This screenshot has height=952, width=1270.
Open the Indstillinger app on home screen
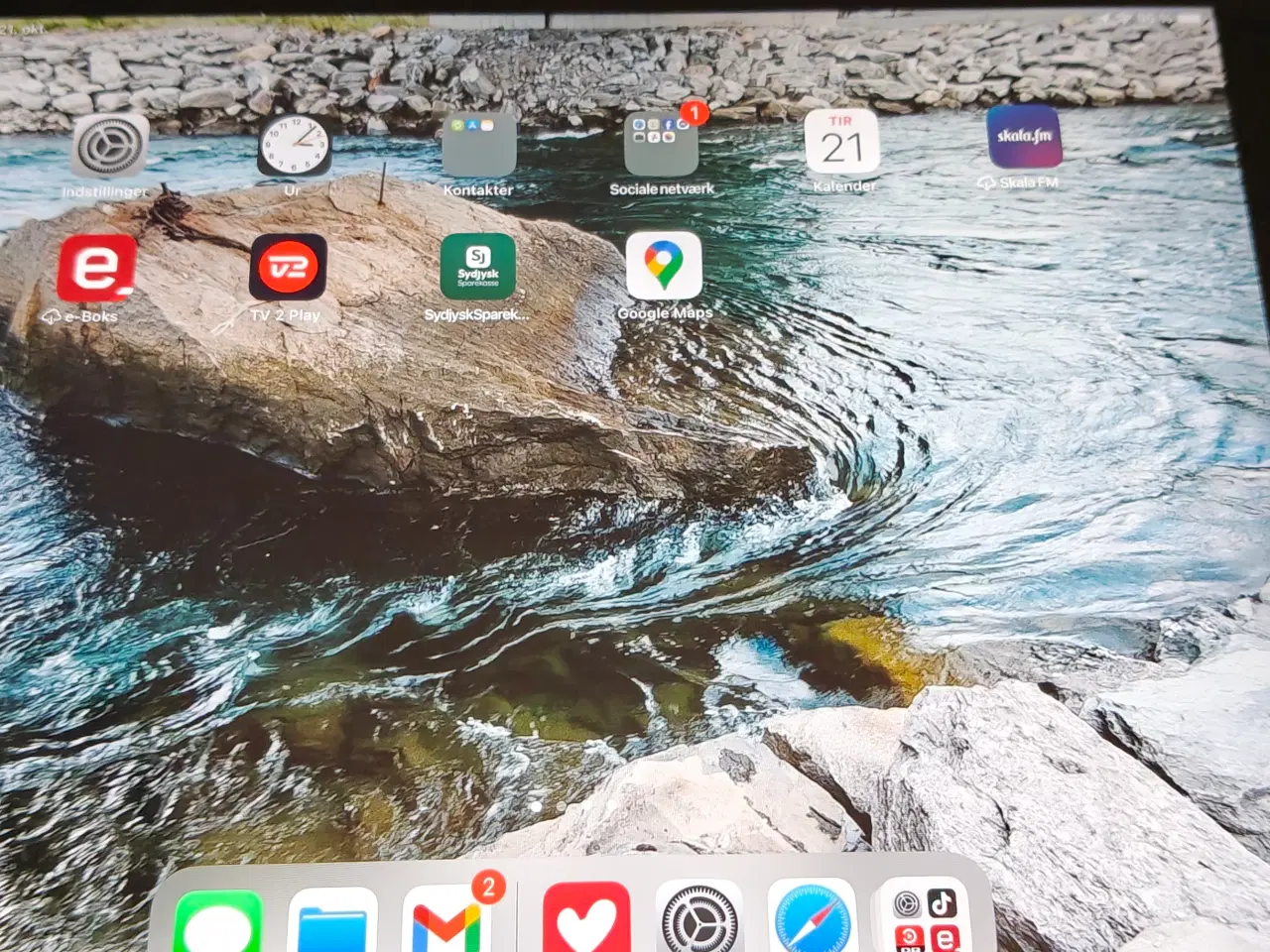click(110, 147)
